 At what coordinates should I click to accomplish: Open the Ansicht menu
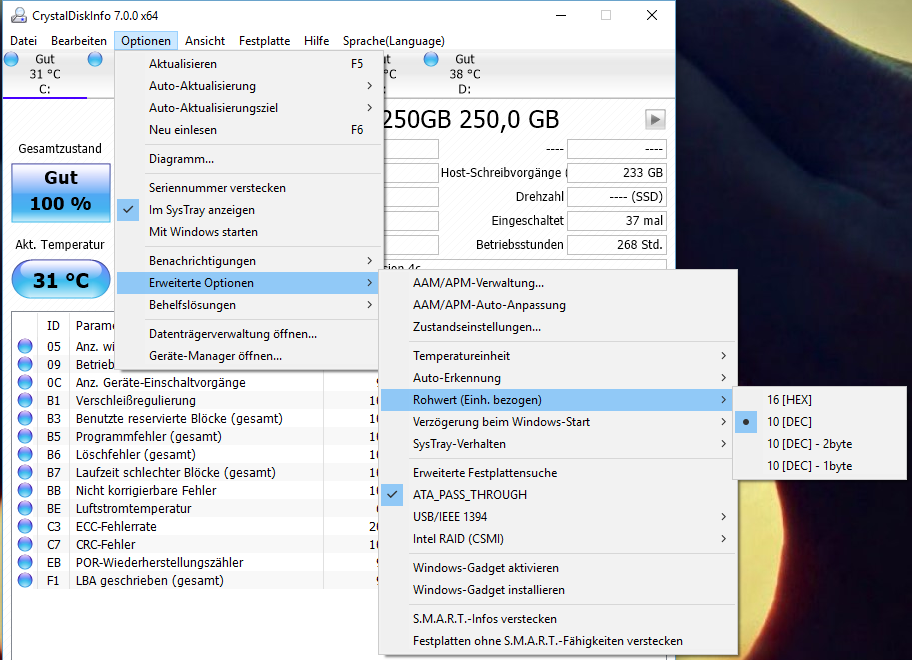205,41
